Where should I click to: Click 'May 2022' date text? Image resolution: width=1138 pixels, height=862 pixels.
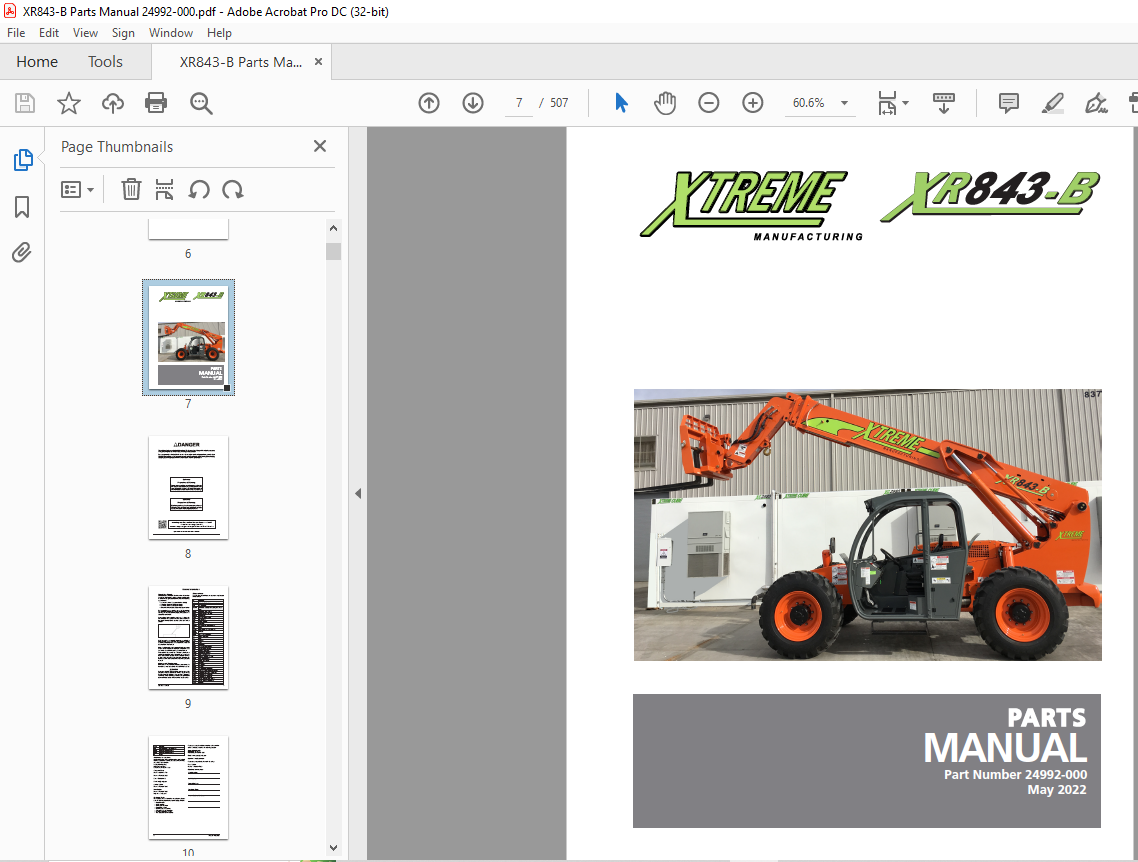1057,789
